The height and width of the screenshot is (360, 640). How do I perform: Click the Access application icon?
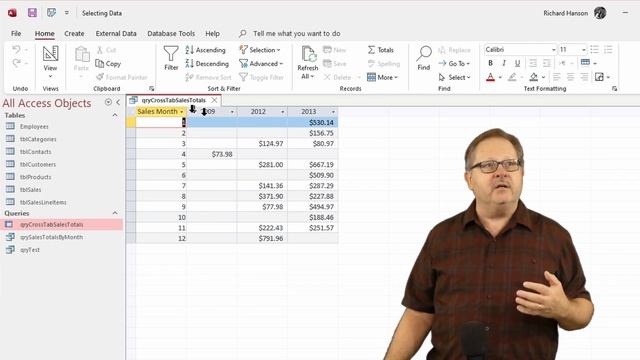tap(12, 13)
